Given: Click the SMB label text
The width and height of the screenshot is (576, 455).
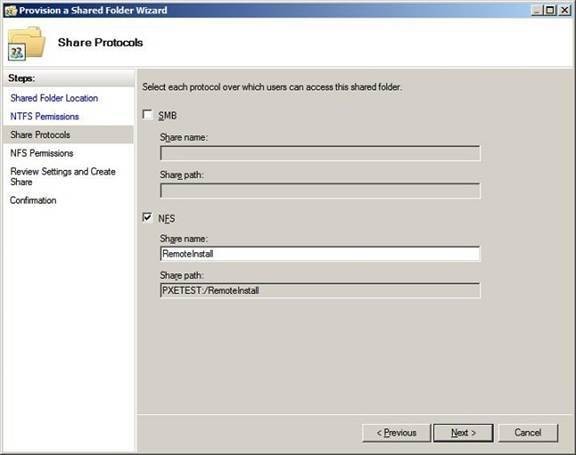Looking at the screenshot, I should coord(168,116).
